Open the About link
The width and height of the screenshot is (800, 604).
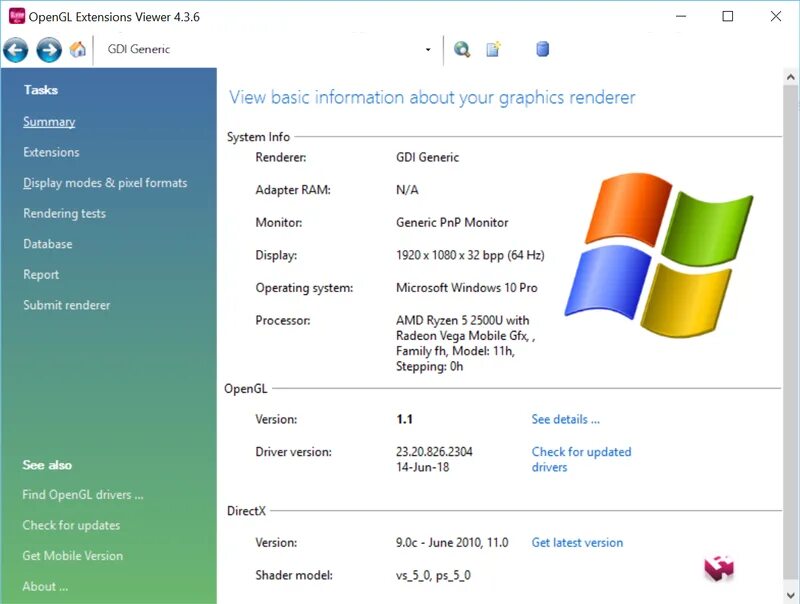[x=45, y=587]
